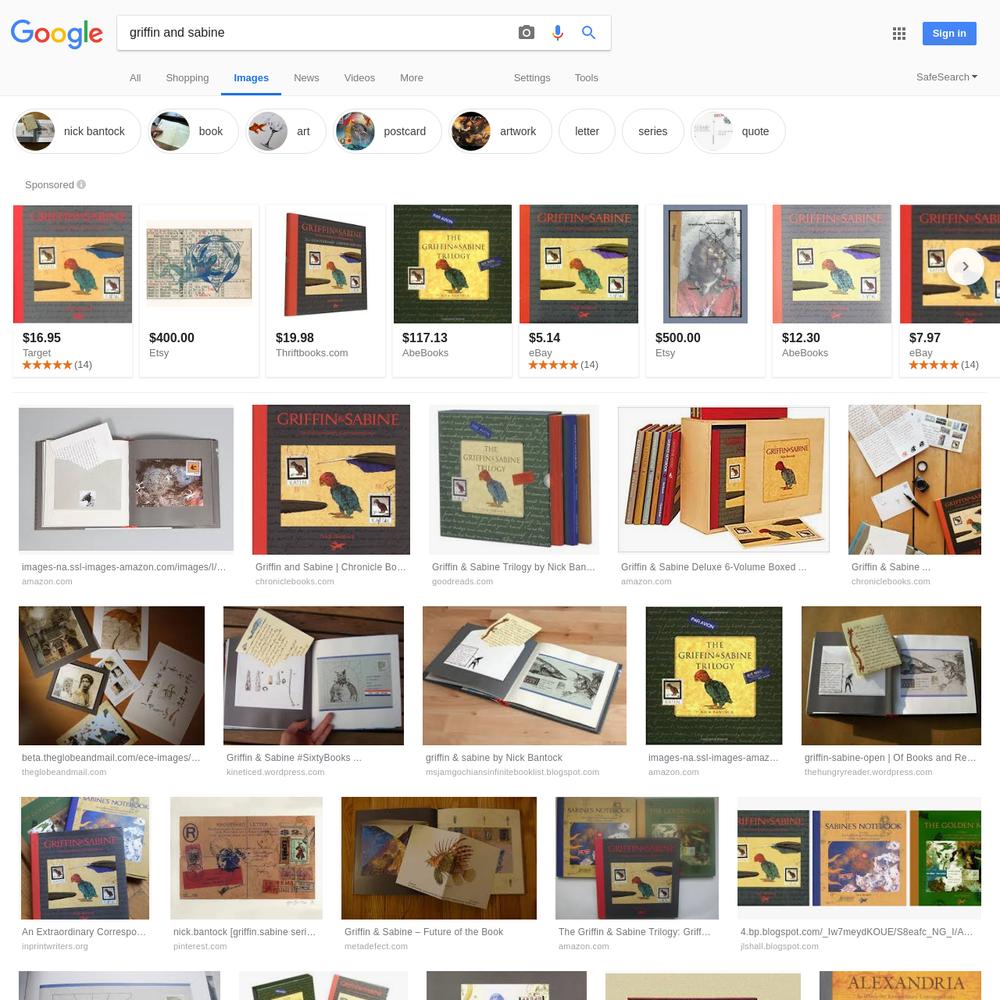Expand the SafeSearch dropdown
Image resolution: width=1000 pixels, height=1000 pixels.
(x=946, y=77)
